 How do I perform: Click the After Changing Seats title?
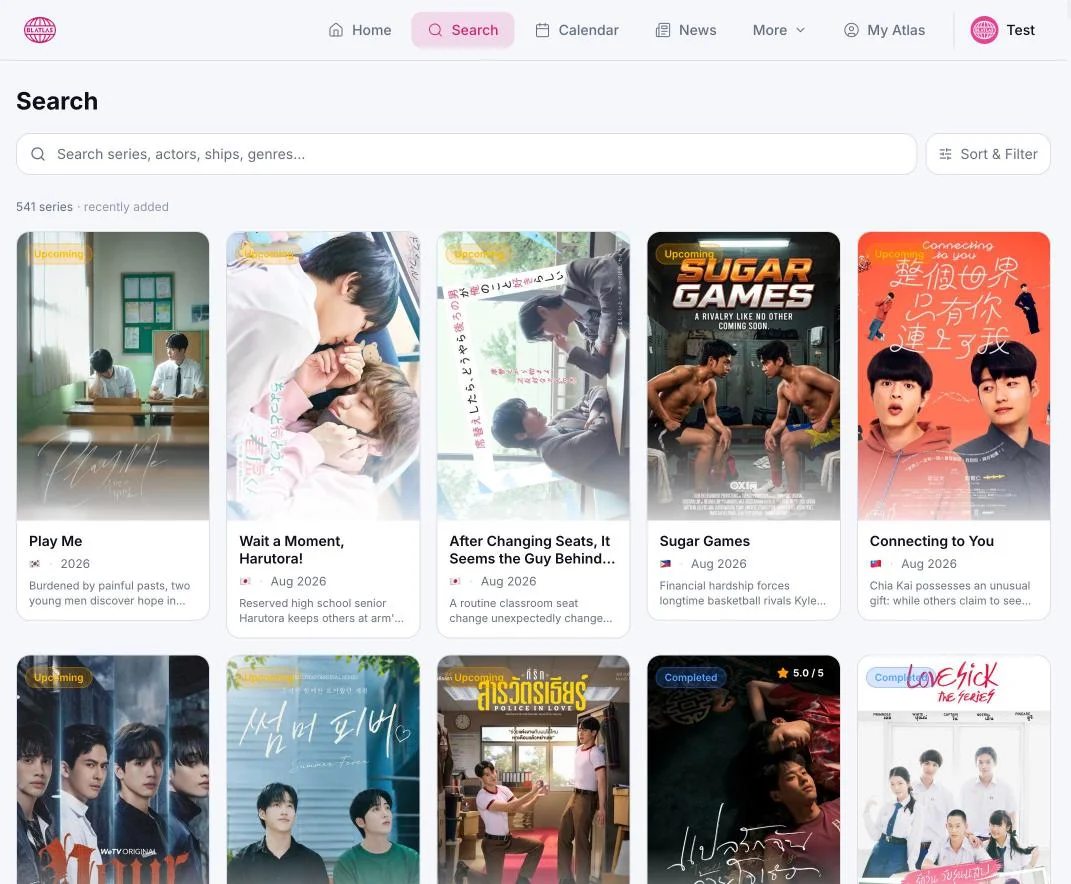point(531,550)
